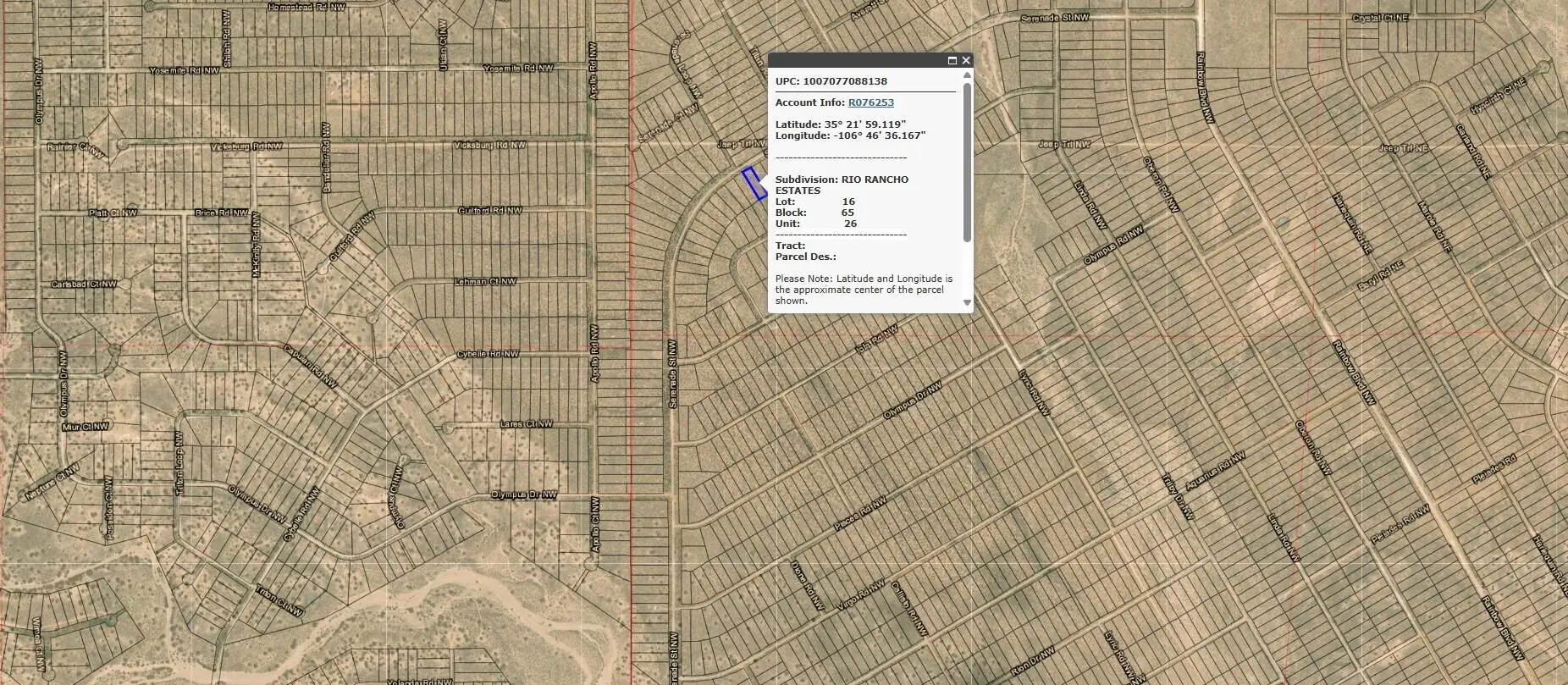This screenshot has height=685, width=1568.
Task: Click the popup vertical scrollbar thumb
Action: (967, 163)
